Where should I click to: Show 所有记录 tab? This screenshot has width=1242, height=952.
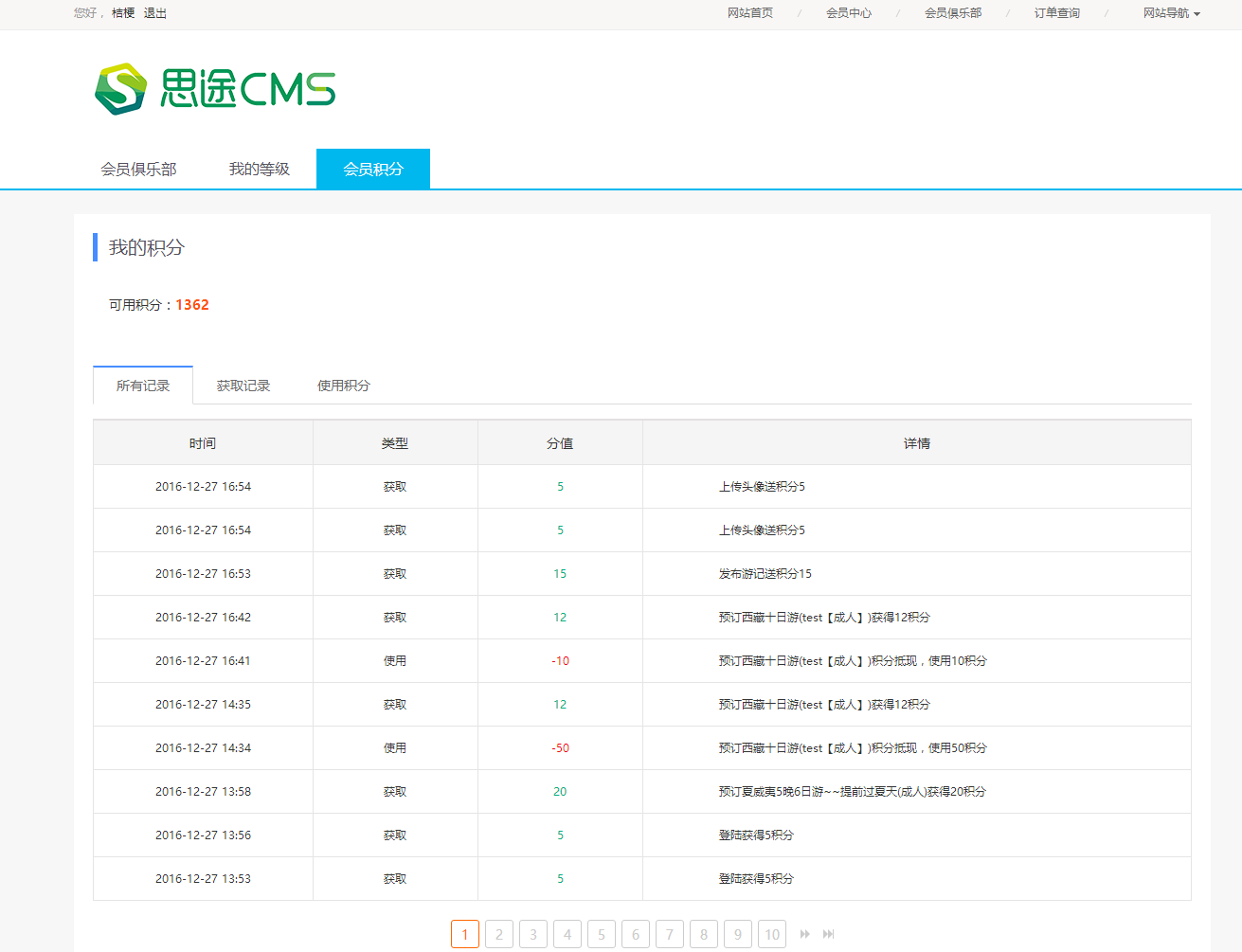143,386
